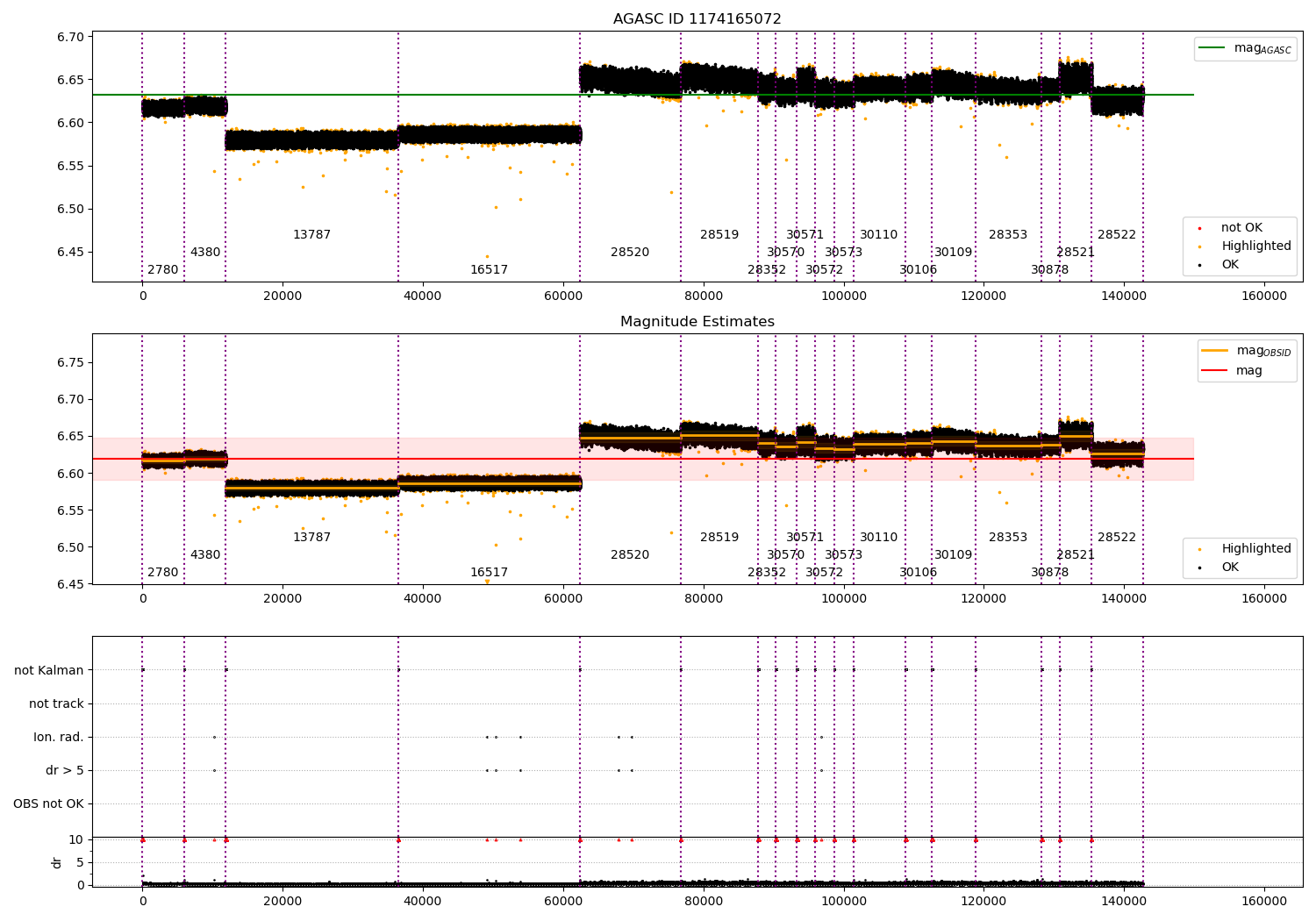Click obsid label 16517 in the Magnitude Estimates plot
This screenshot has width=1316, height=921.
click(x=489, y=573)
